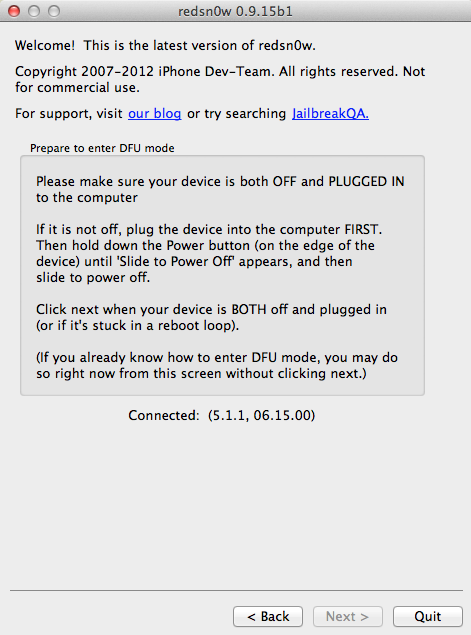
Task: Zoom the window with third title-bar button
Action: [x=54, y=11]
